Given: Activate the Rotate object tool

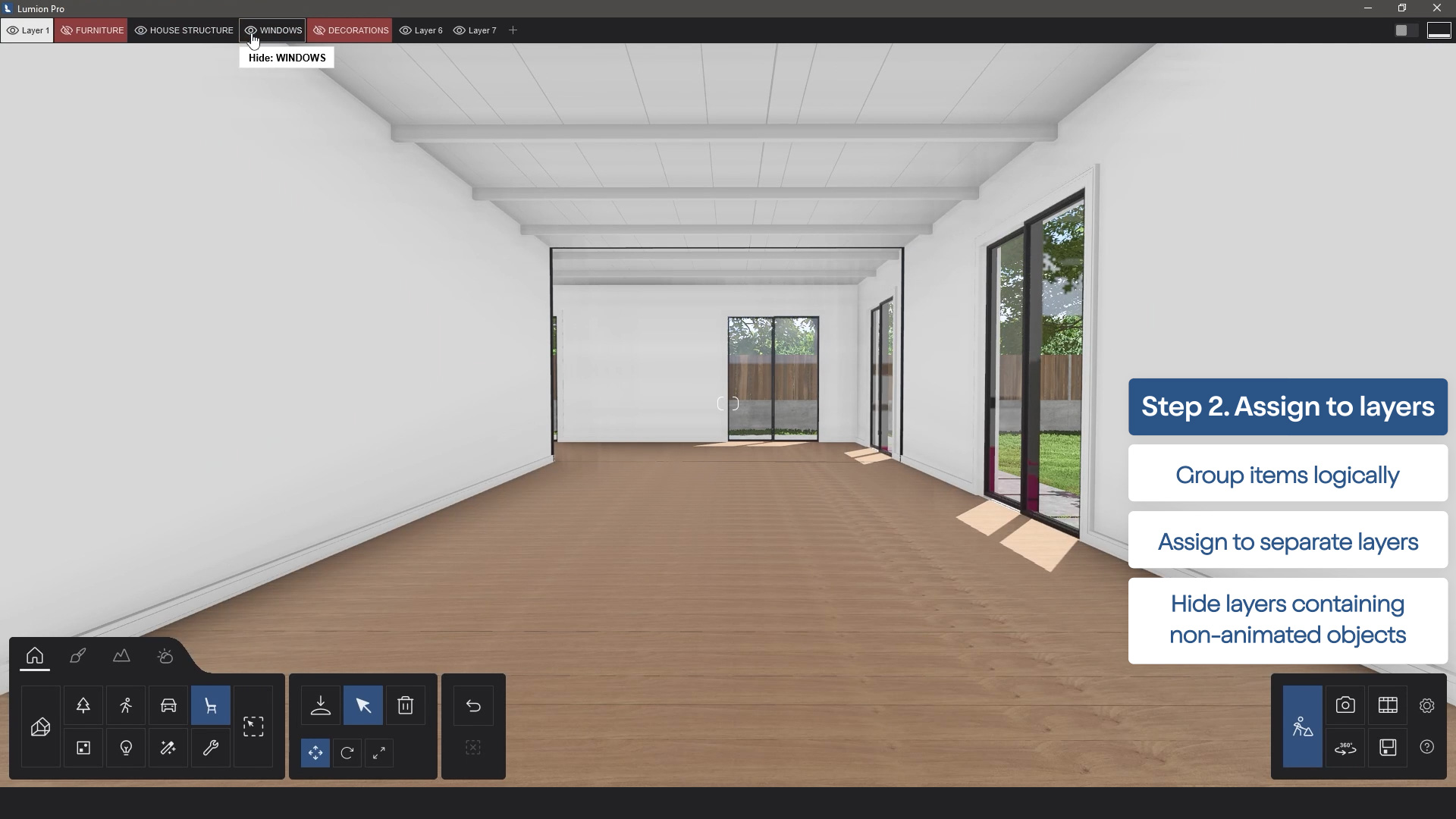Looking at the screenshot, I should pos(347,753).
